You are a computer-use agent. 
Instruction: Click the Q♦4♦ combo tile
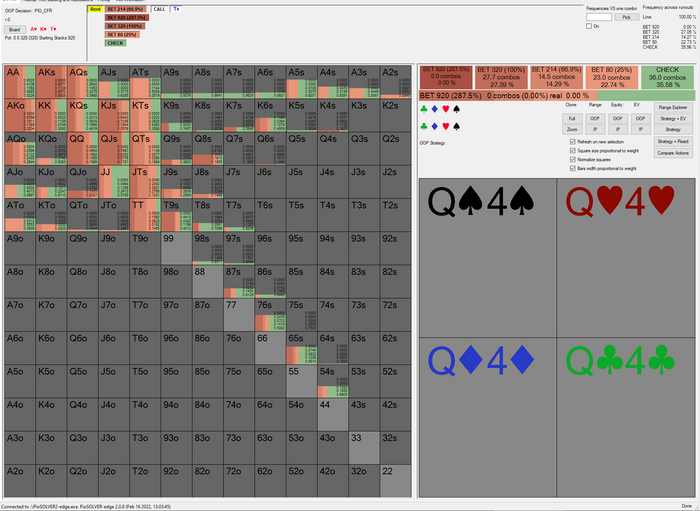(x=488, y=417)
